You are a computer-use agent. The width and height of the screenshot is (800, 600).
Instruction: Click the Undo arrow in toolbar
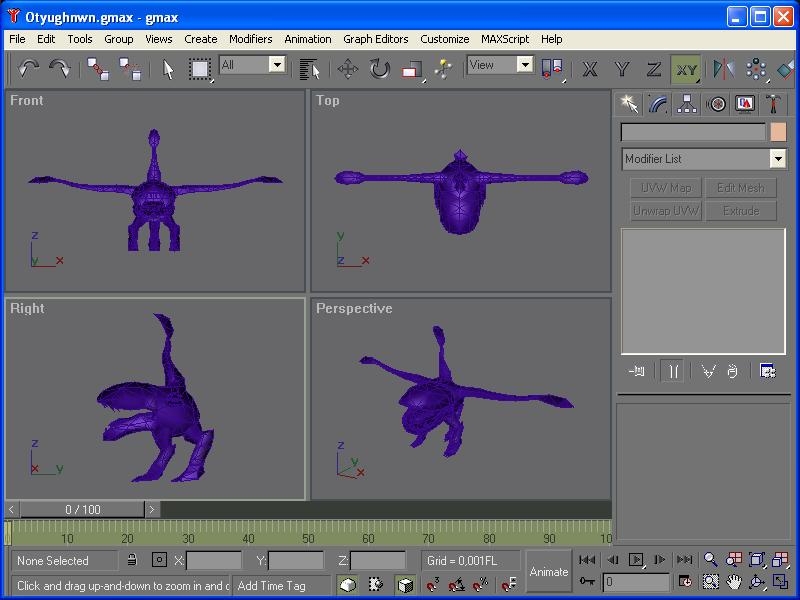click(x=28, y=69)
